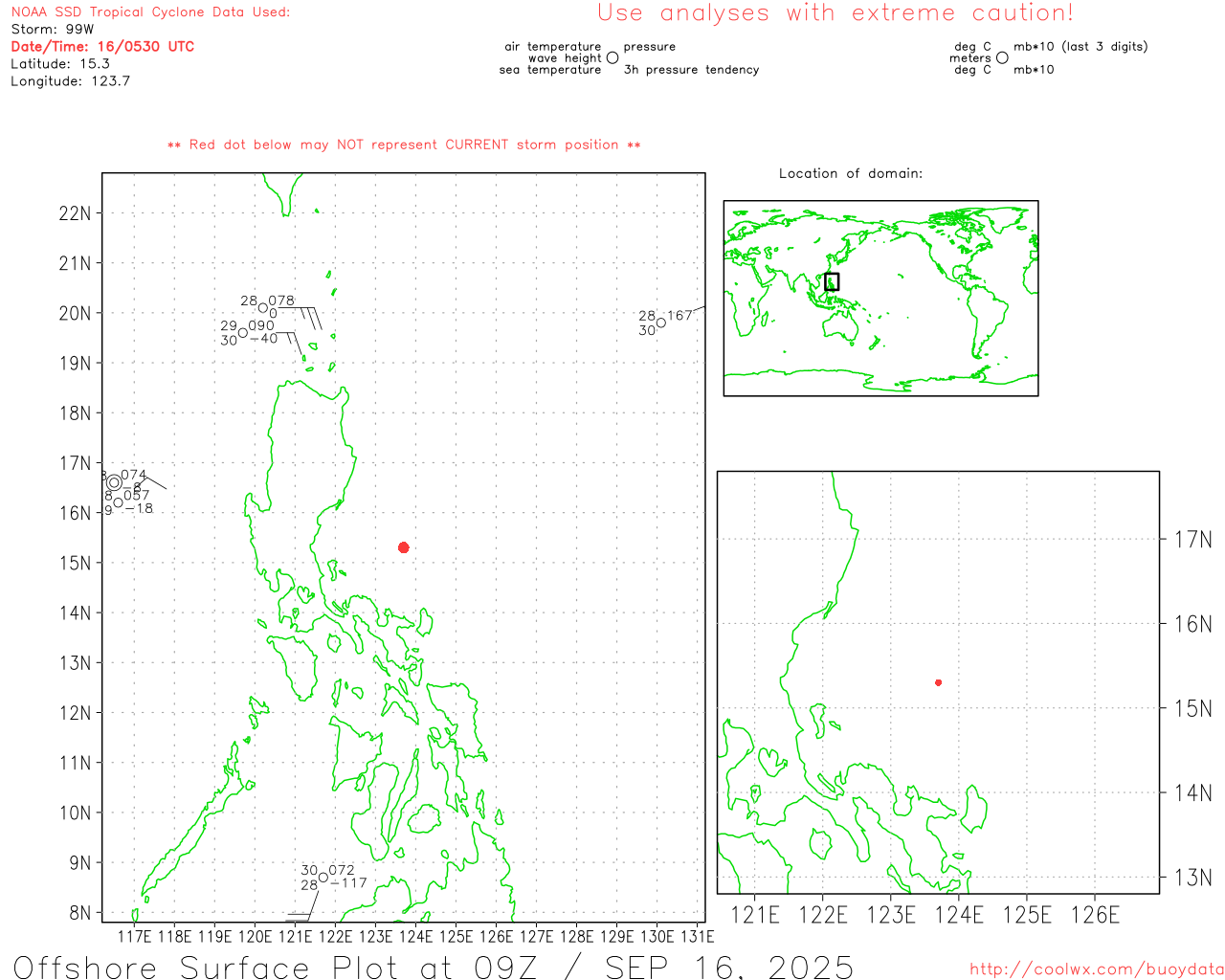Click station circle reading 29 090

243,333
